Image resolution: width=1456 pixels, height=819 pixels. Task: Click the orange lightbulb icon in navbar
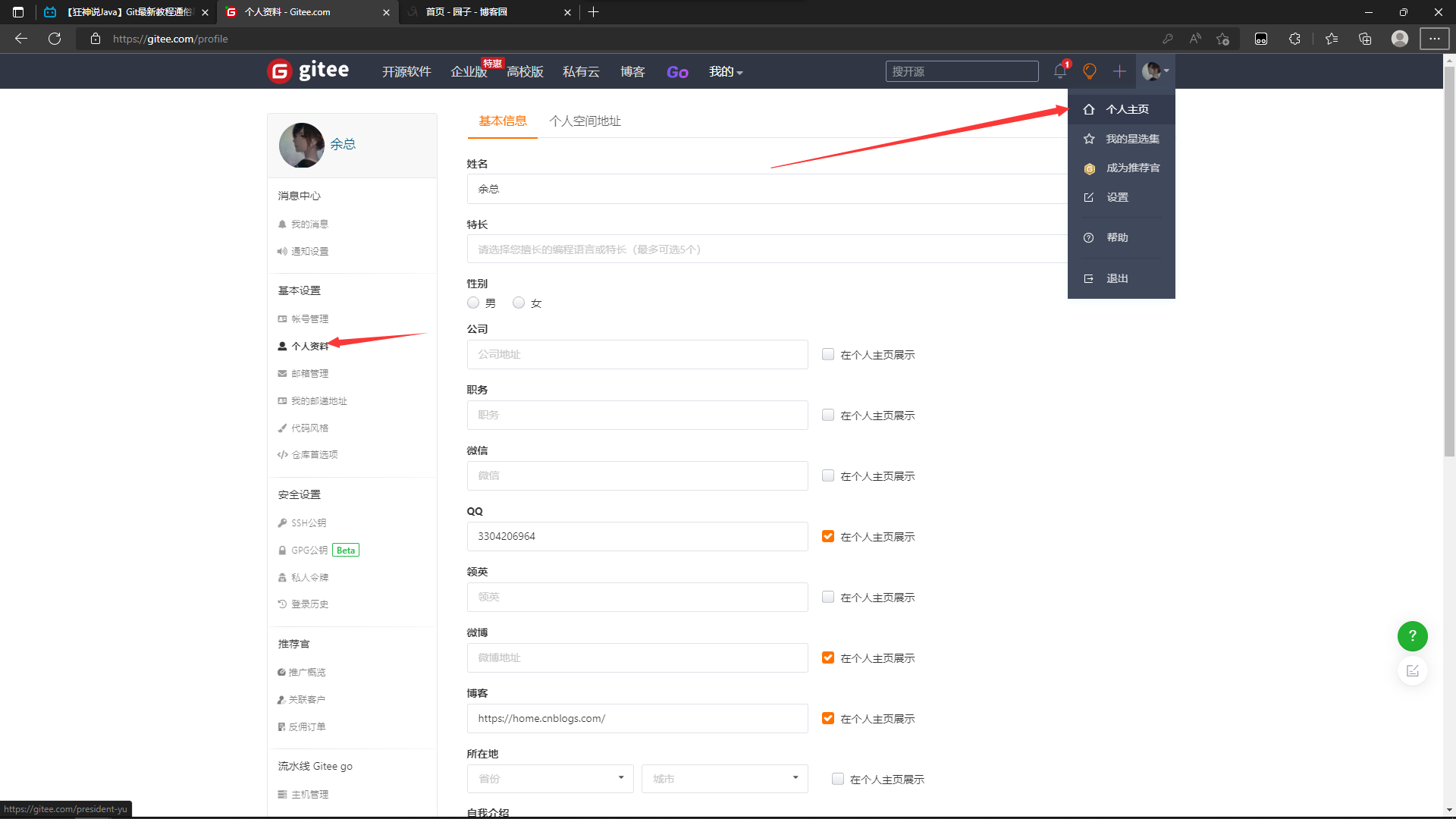tap(1090, 71)
